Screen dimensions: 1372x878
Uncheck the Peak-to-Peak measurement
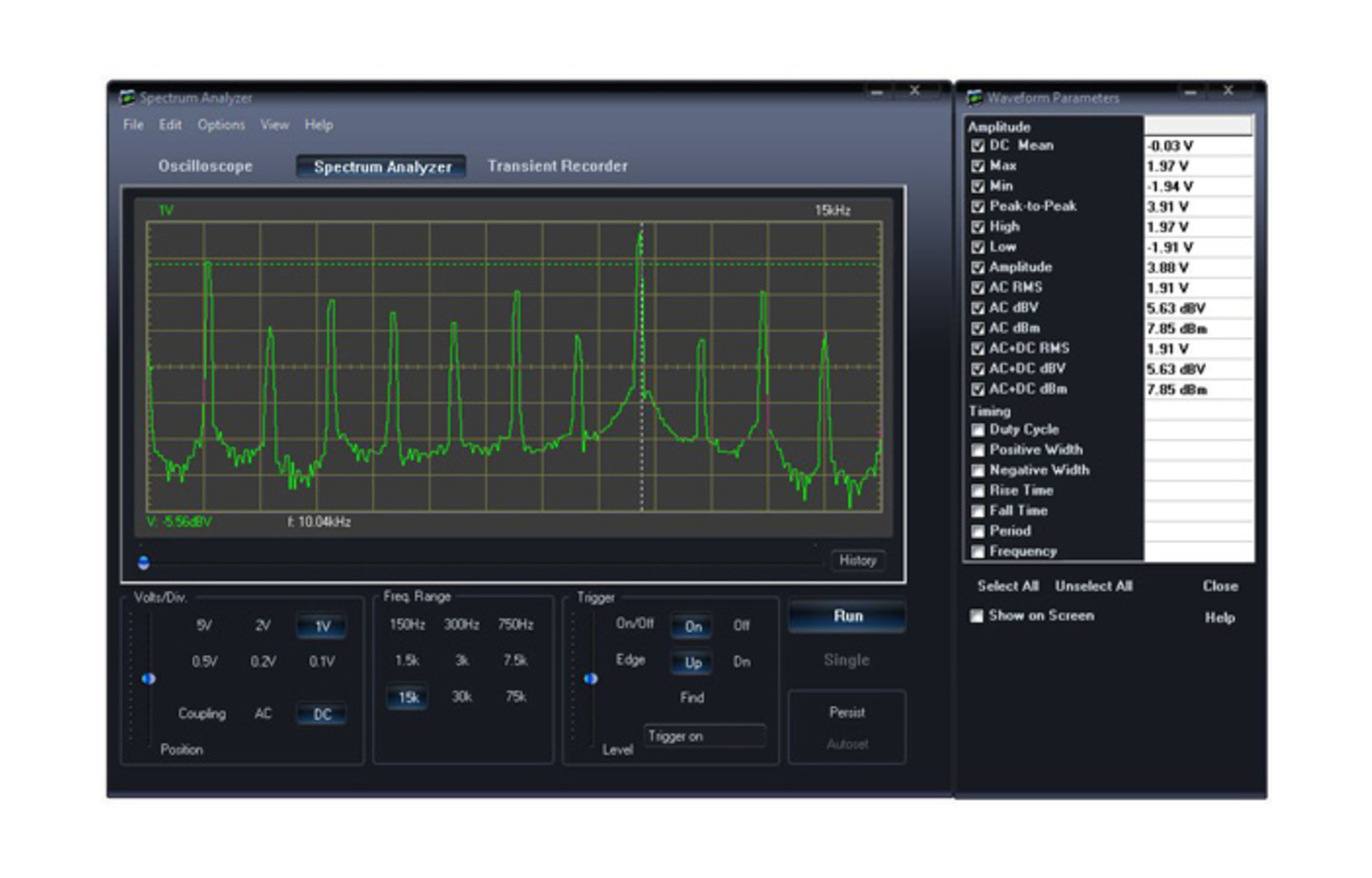coord(978,206)
